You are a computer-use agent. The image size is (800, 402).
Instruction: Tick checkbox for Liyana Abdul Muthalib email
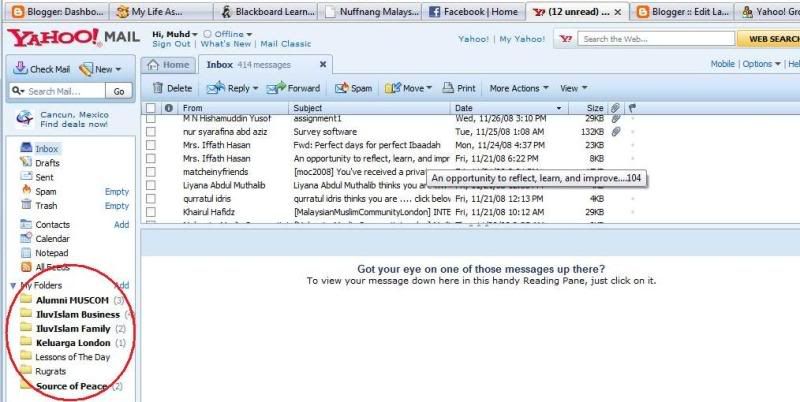click(x=151, y=185)
